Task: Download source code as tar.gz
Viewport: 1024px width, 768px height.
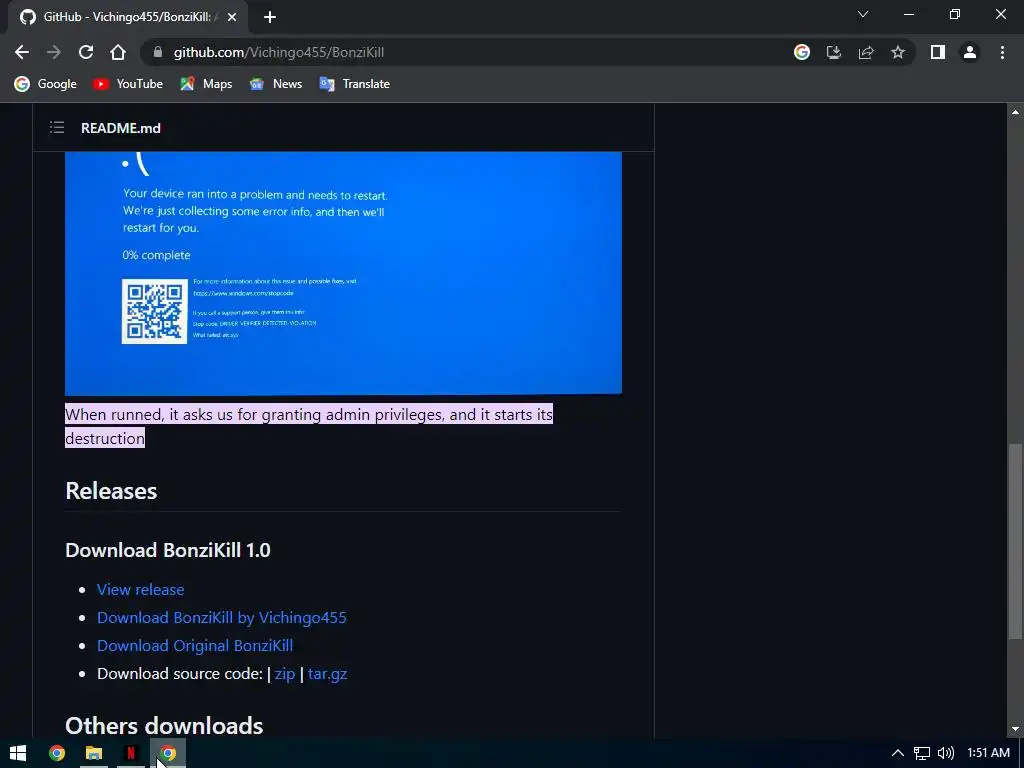Action: click(x=327, y=673)
